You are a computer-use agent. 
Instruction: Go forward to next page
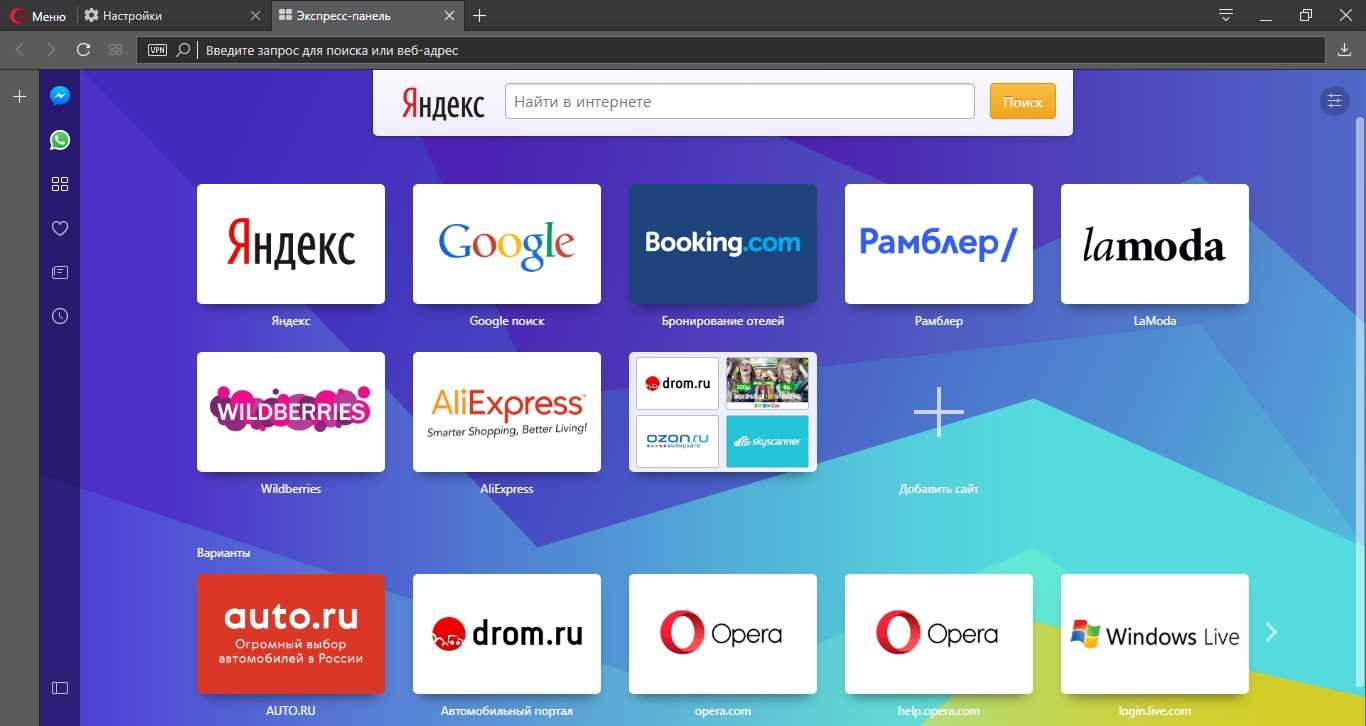[51, 50]
